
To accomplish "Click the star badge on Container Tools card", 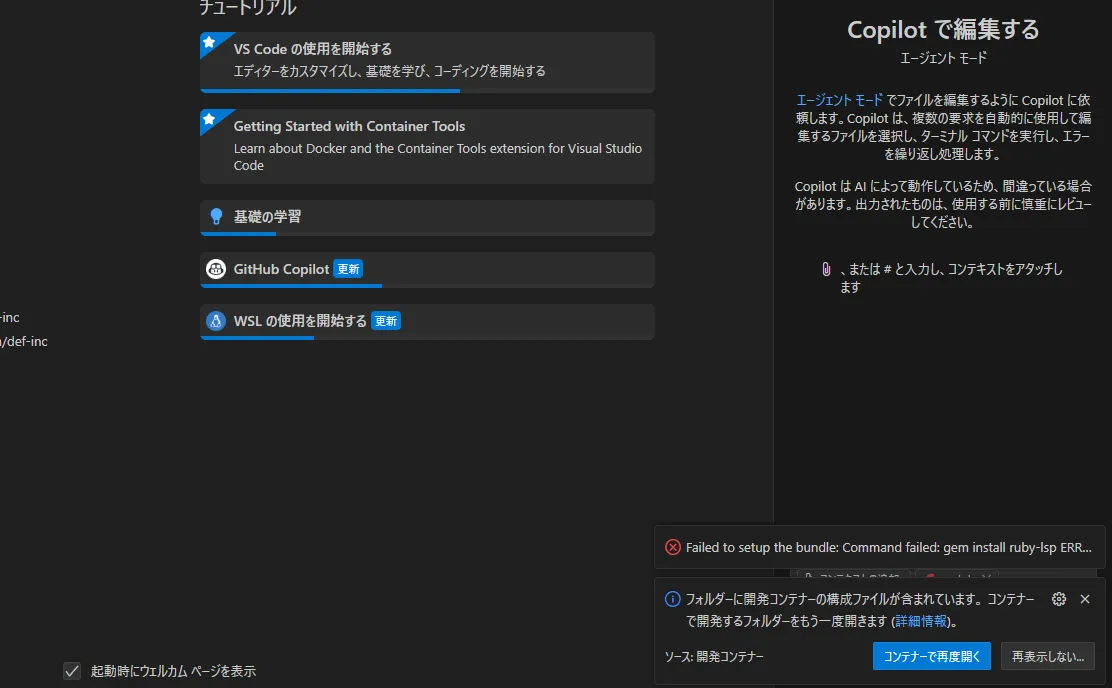I will 209,118.
